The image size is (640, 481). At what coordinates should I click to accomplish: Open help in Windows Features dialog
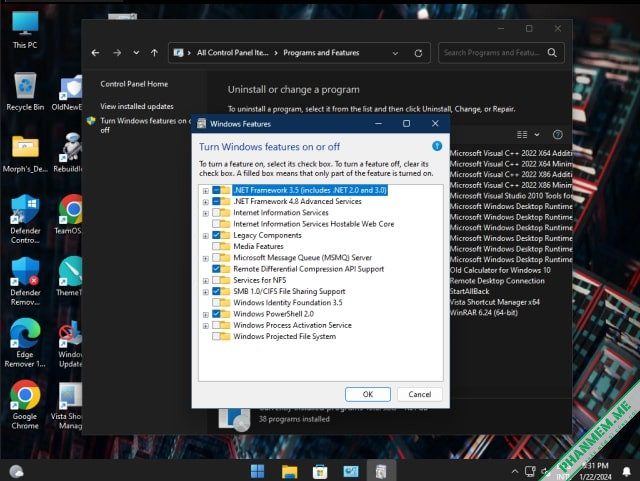click(x=437, y=146)
